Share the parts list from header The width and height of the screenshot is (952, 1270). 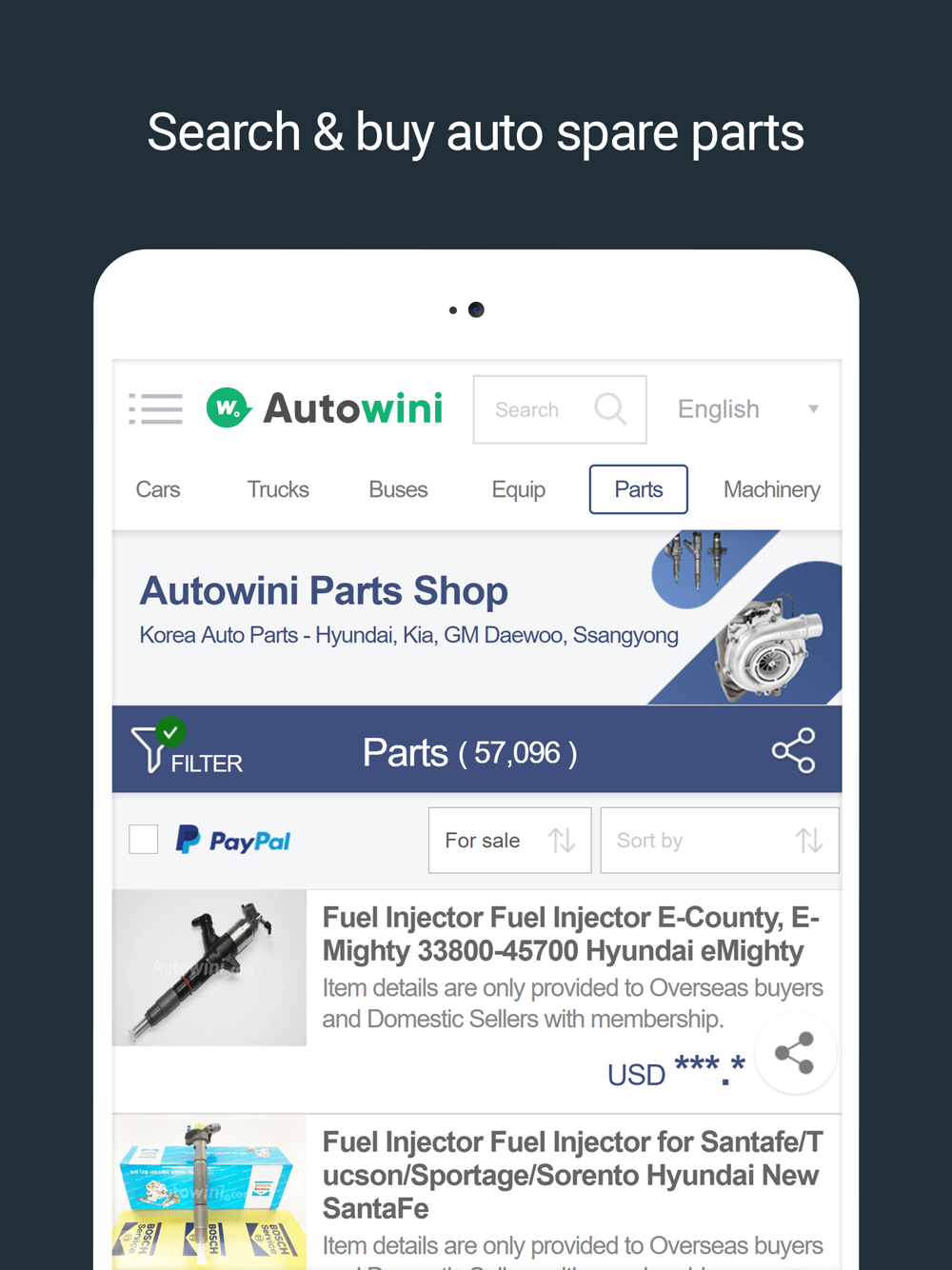[x=793, y=750]
